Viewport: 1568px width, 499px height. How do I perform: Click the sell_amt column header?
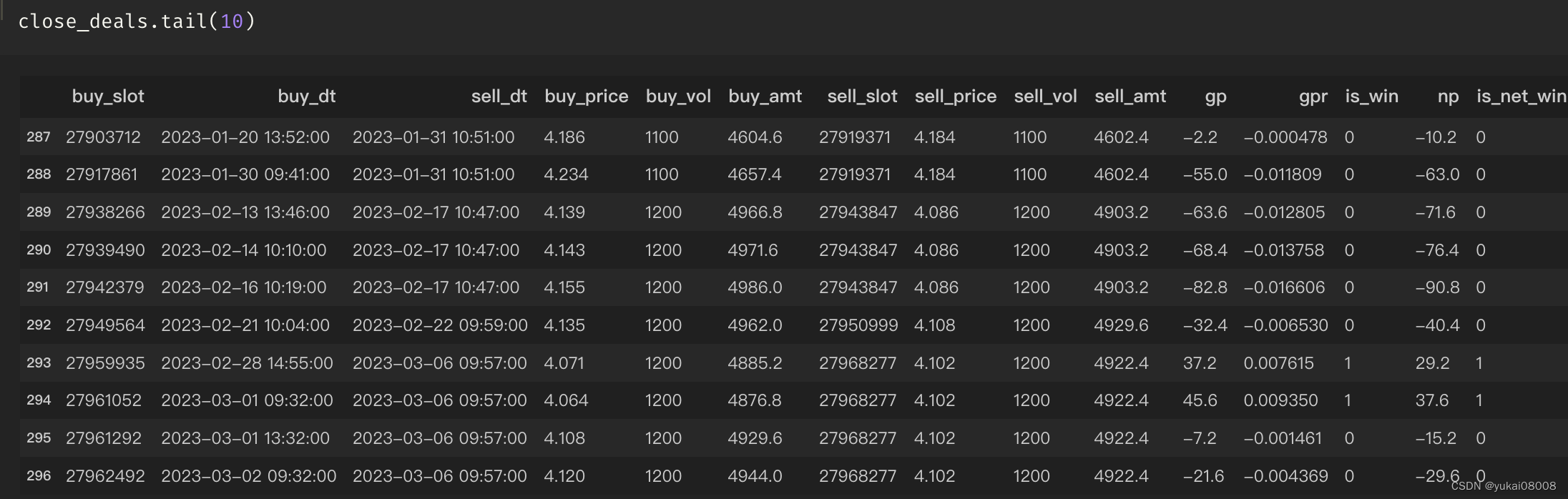click(x=1130, y=97)
